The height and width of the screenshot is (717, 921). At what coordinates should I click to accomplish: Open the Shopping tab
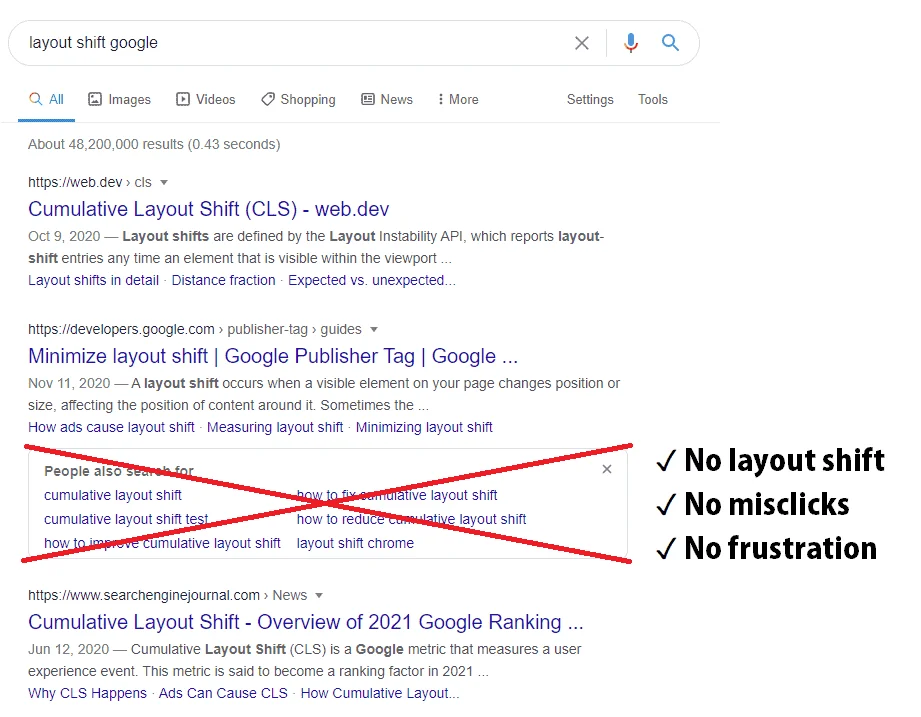[x=298, y=99]
